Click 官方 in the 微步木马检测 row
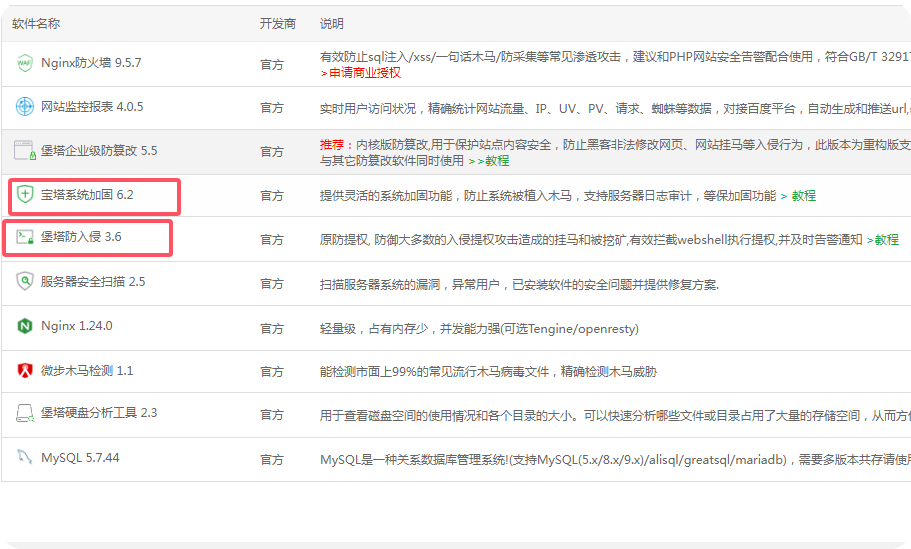911x549 pixels. coord(272,372)
